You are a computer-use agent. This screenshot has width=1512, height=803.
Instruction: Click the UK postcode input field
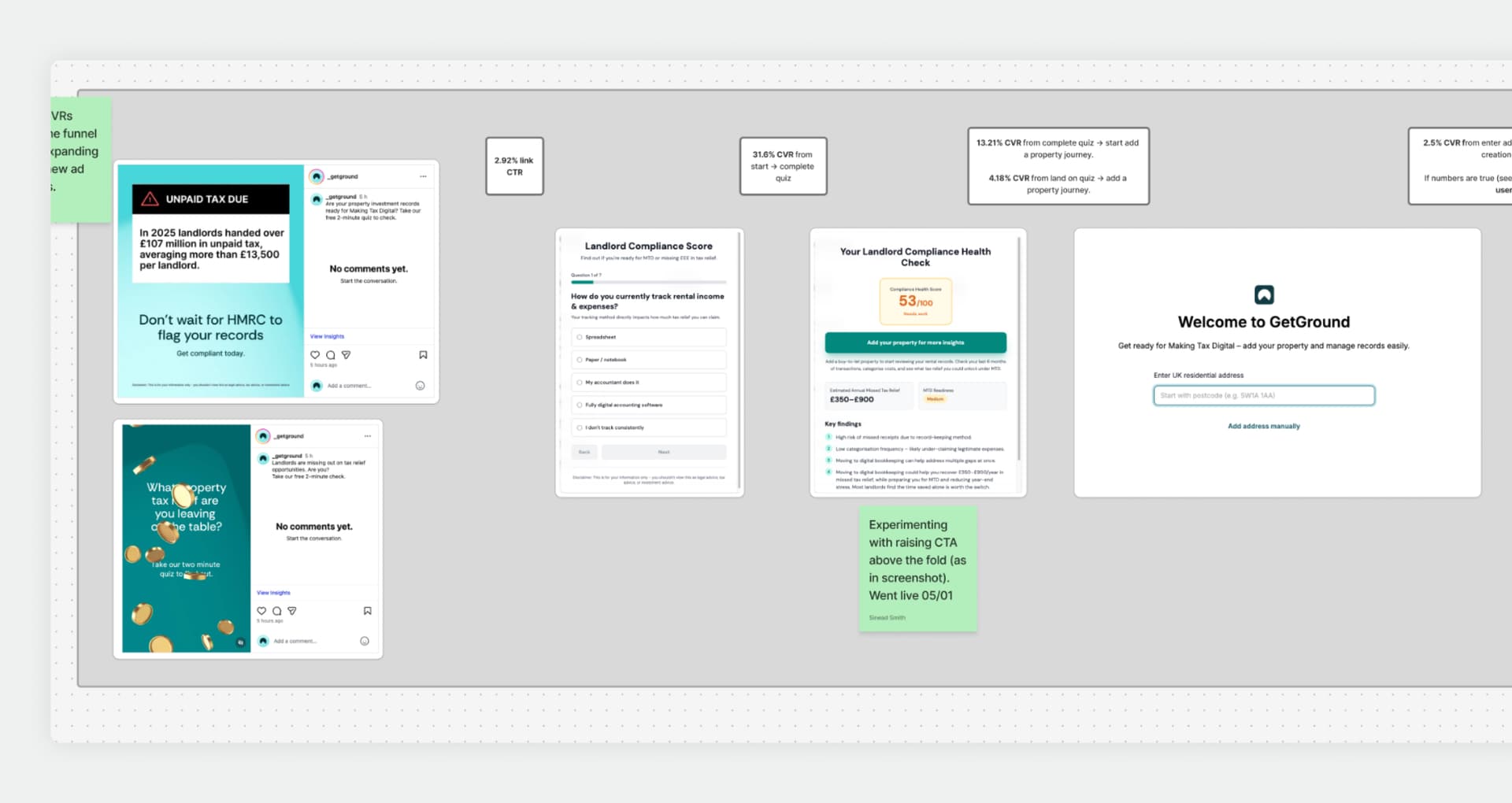pyautogui.click(x=1262, y=395)
